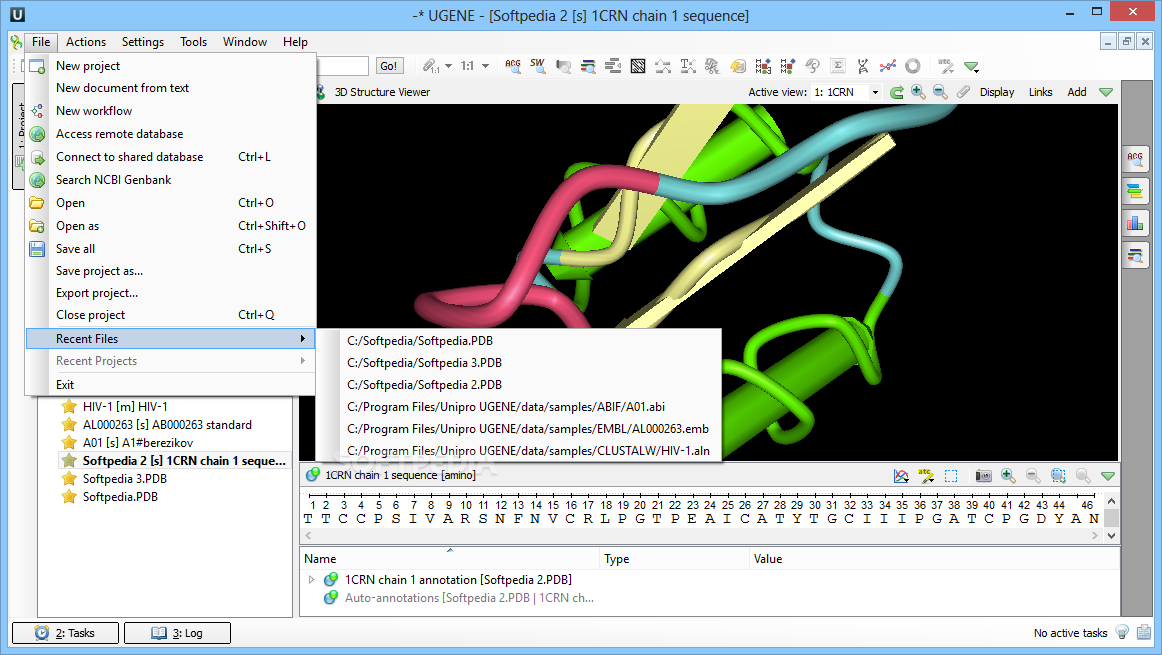Select Save all menu entry
This screenshot has height=655, width=1162.
170,249
